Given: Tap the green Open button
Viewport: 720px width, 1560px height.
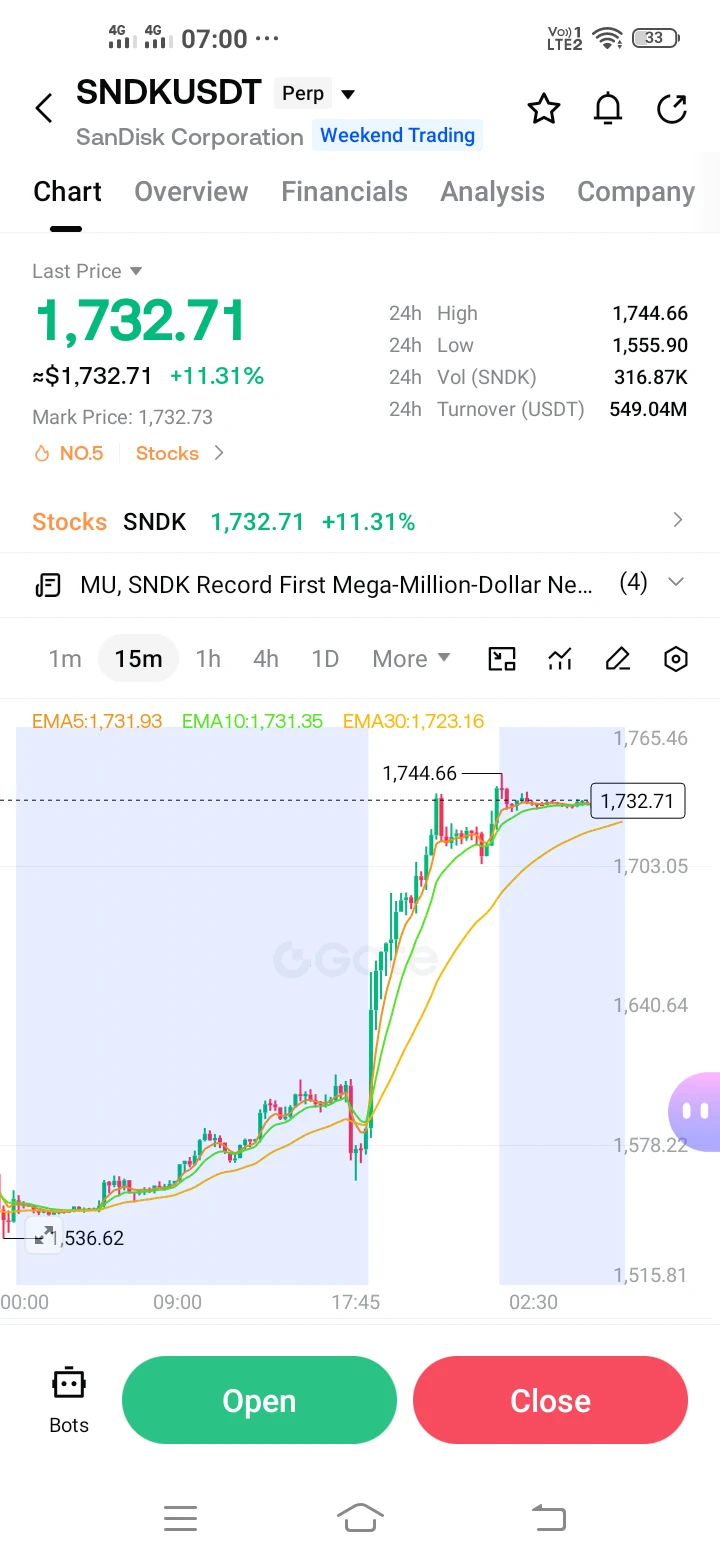Looking at the screenshot, I should tap(259, 1400).
